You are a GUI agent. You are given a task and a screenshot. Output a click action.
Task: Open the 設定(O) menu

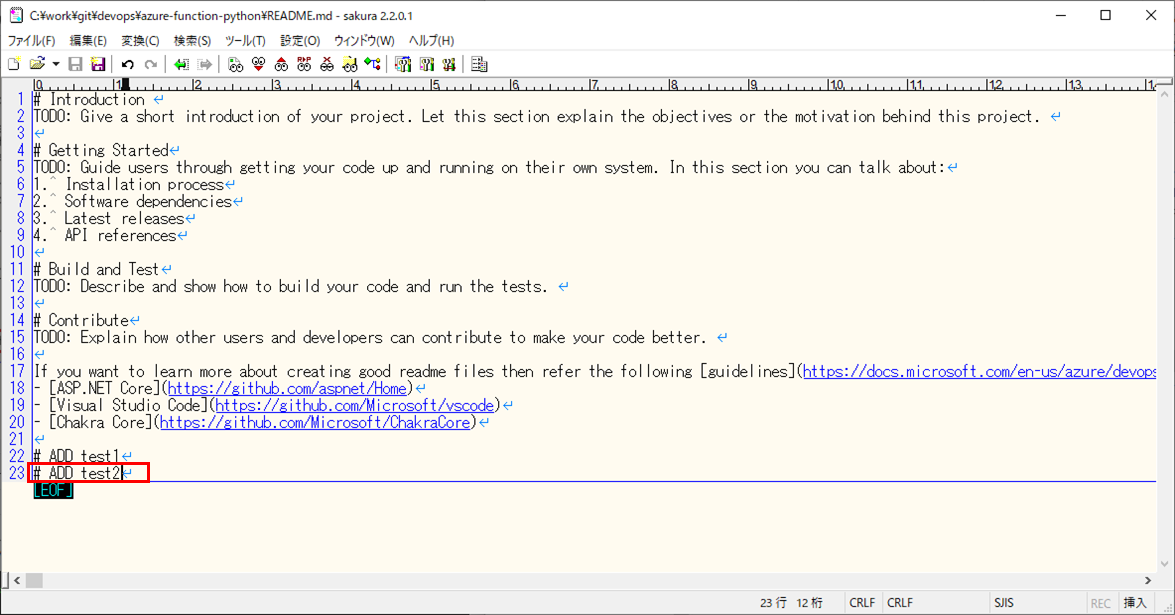coord(300,40)
